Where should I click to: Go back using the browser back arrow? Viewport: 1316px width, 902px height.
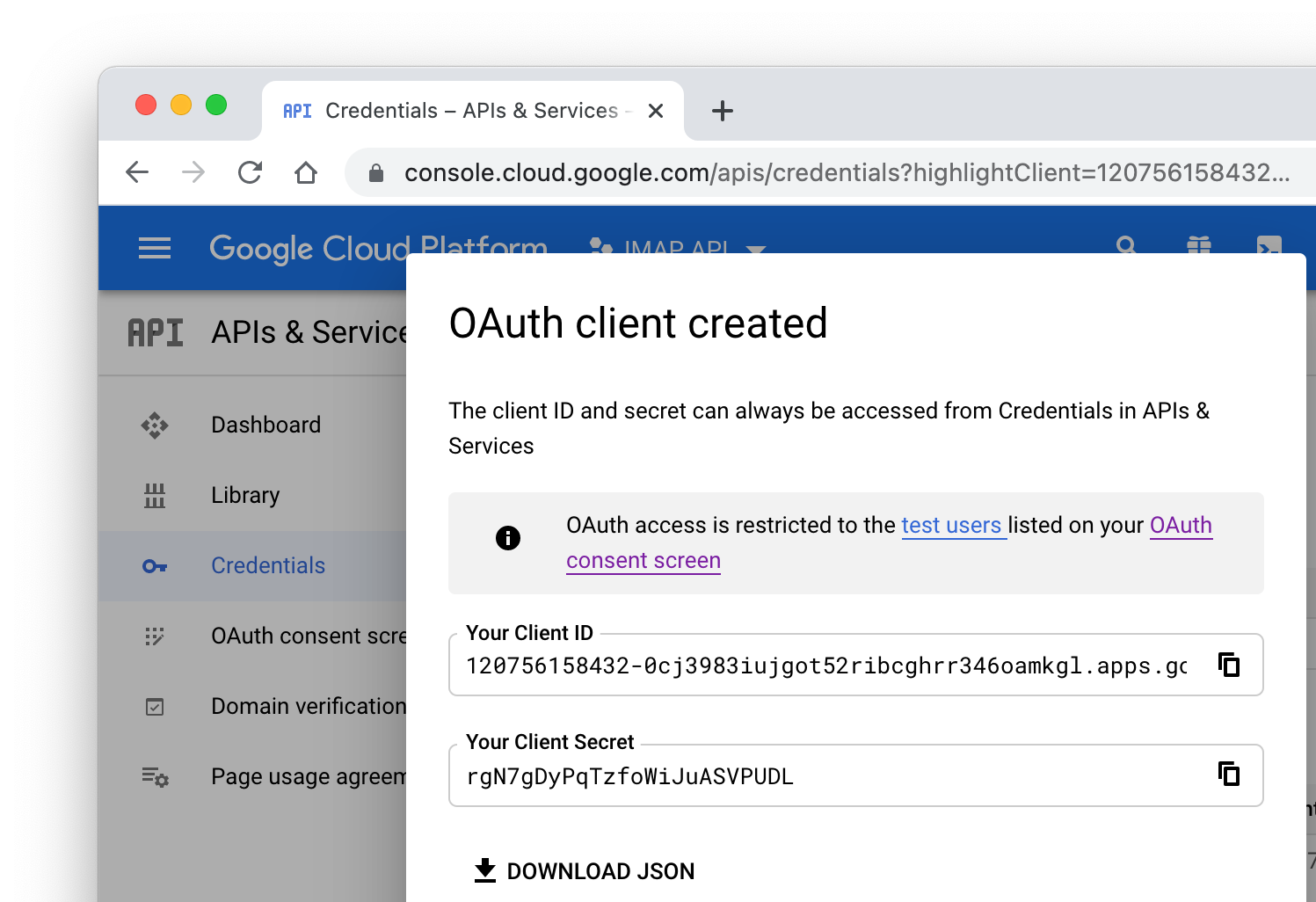click(137, 172)
